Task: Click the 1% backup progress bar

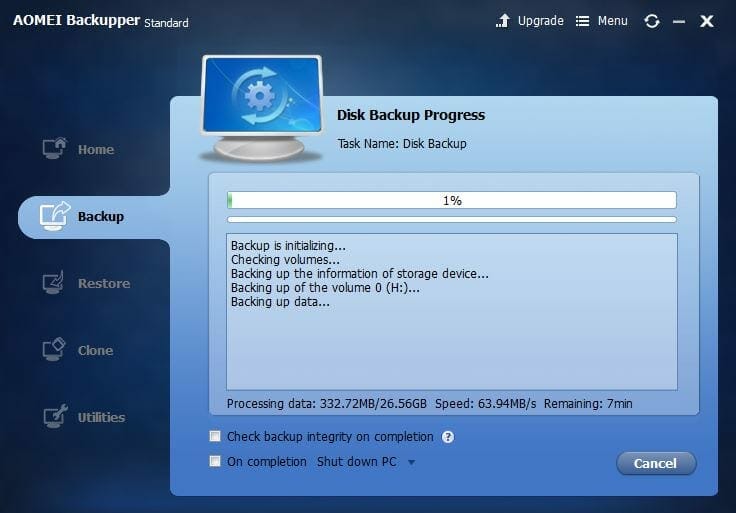Action: [452, 200]
